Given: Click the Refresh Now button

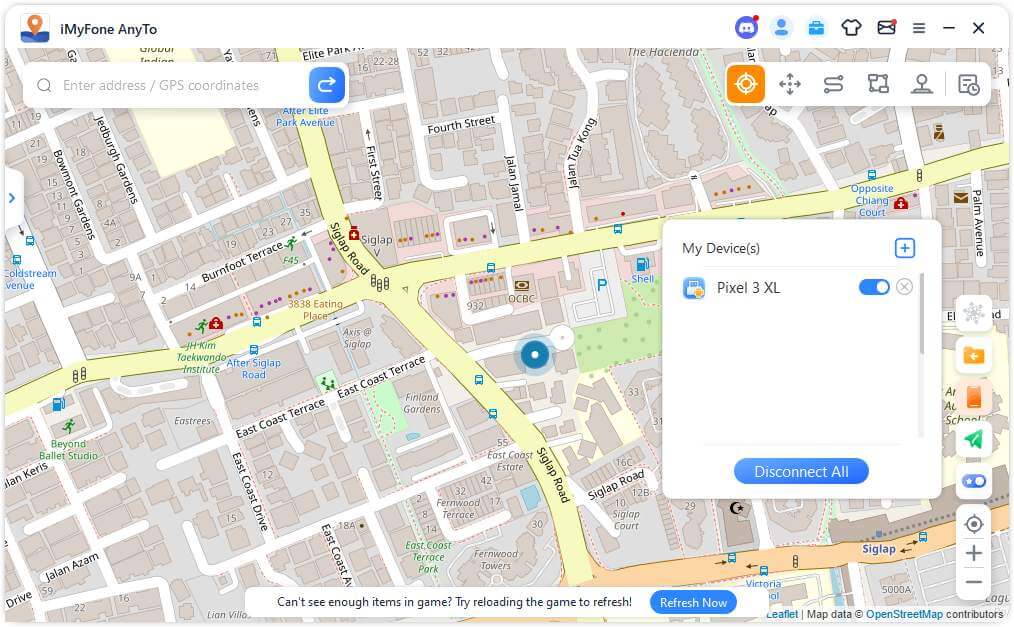Looking at the screenshot, I should tap(693, 602).
